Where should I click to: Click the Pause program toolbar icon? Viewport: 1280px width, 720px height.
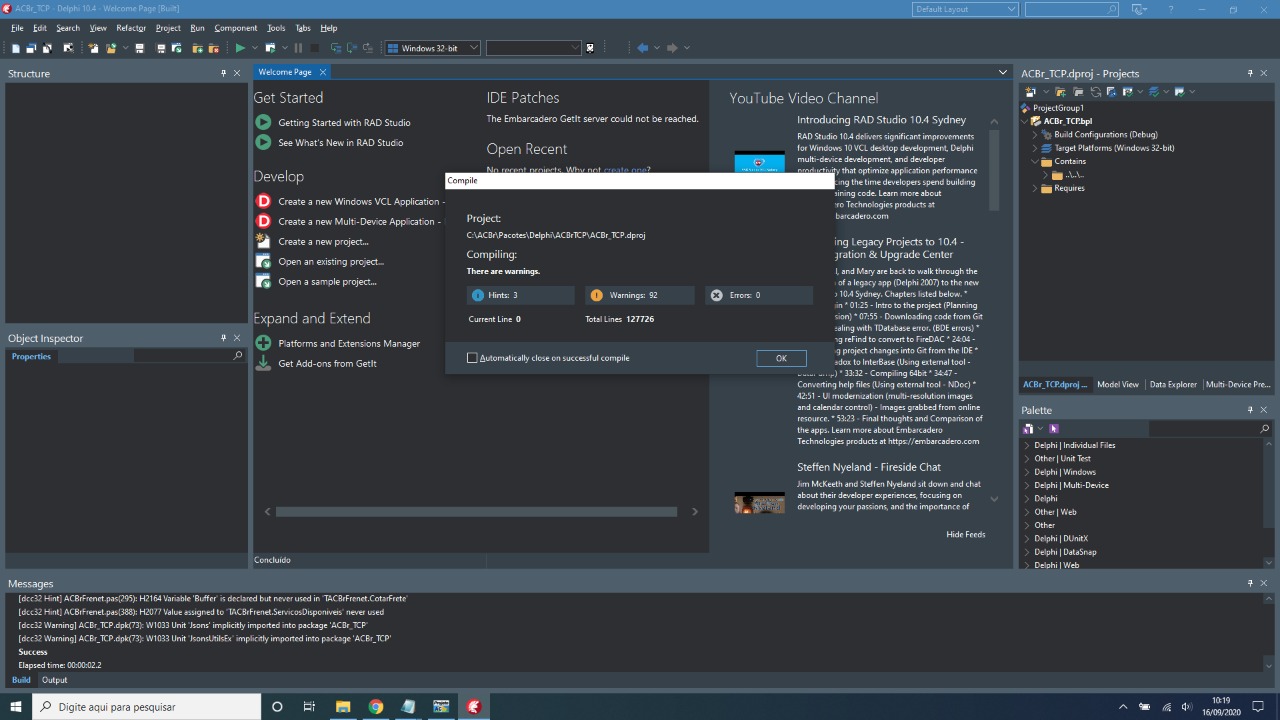point(298,48)
